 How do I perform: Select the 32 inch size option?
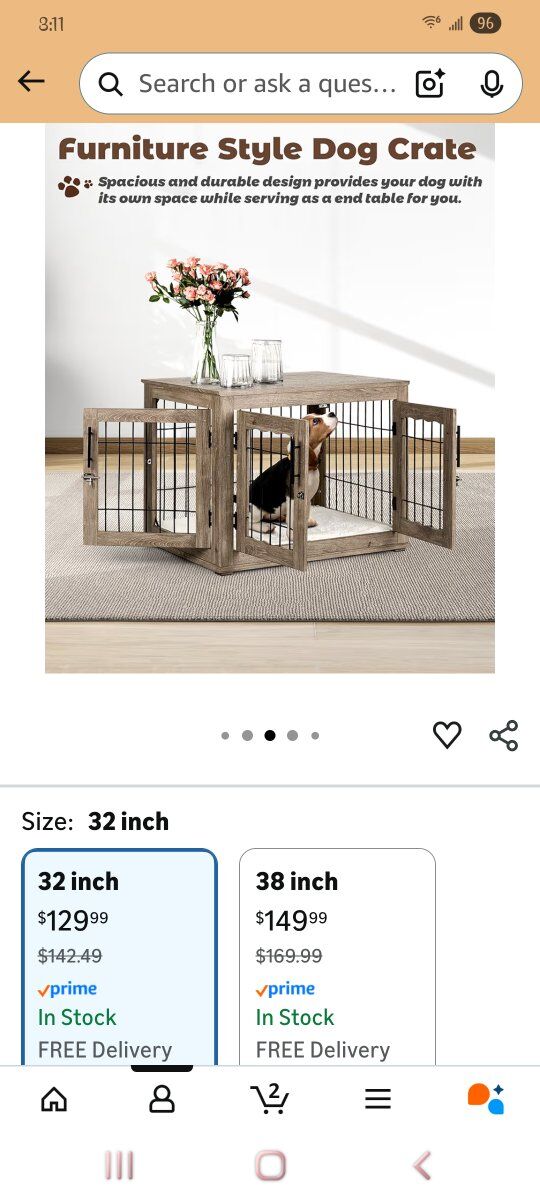[x=120, y=957]
